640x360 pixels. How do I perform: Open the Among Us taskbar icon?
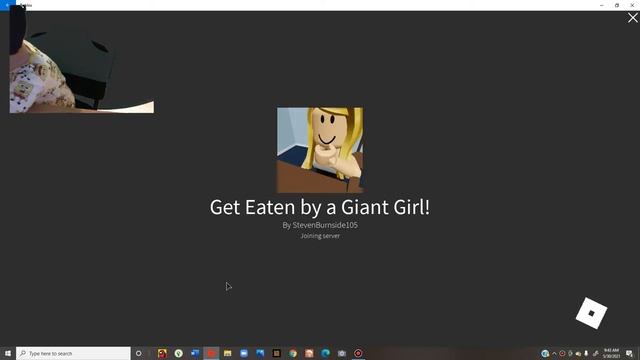[x=162, y=353]
